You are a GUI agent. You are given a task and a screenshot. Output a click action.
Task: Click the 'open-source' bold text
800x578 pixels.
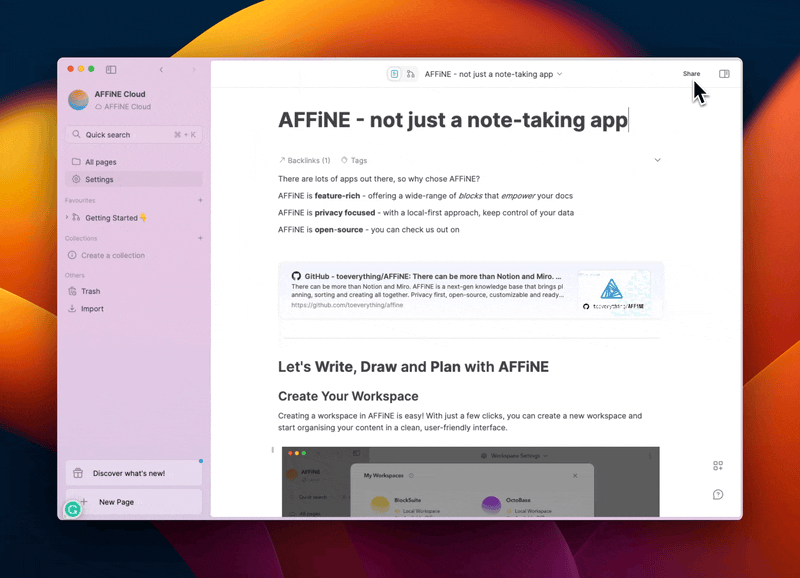(x=339, y=230)
